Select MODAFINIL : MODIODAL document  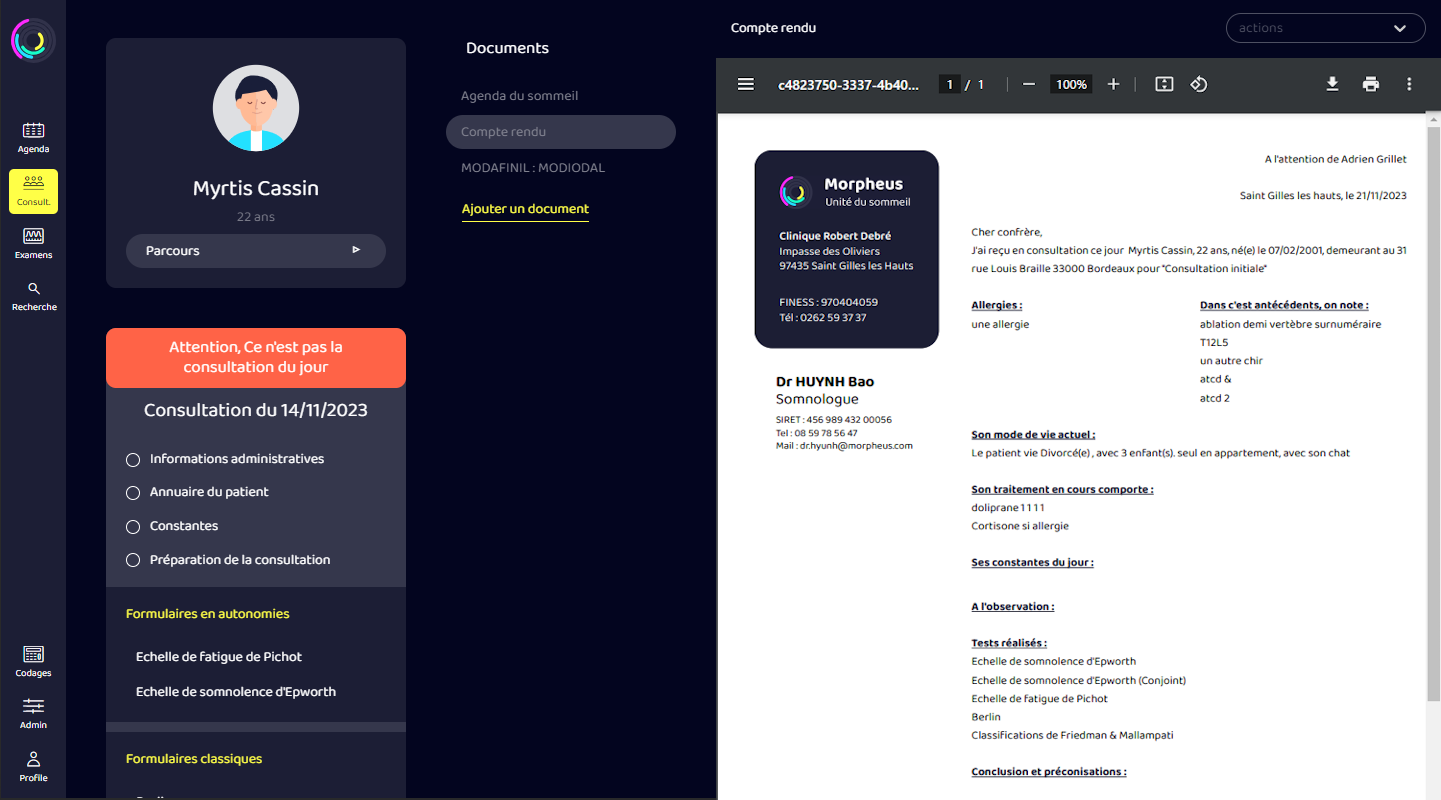click(x=532, y=168)
